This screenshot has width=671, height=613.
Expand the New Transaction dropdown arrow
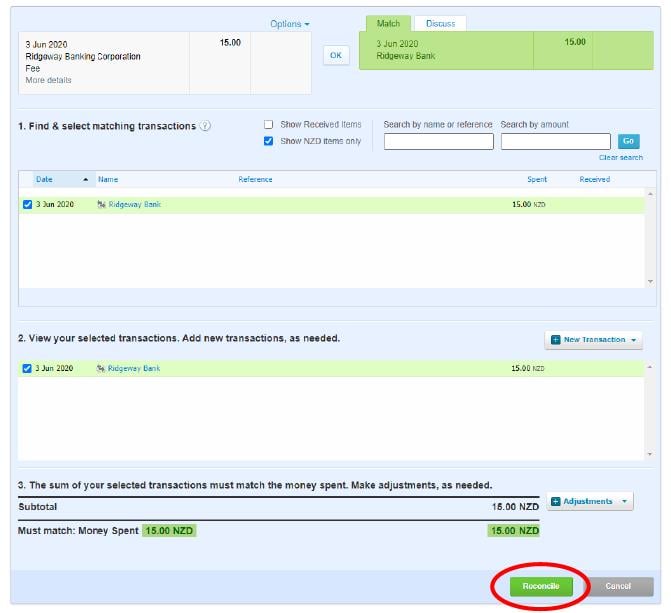[x=632, y=340]
